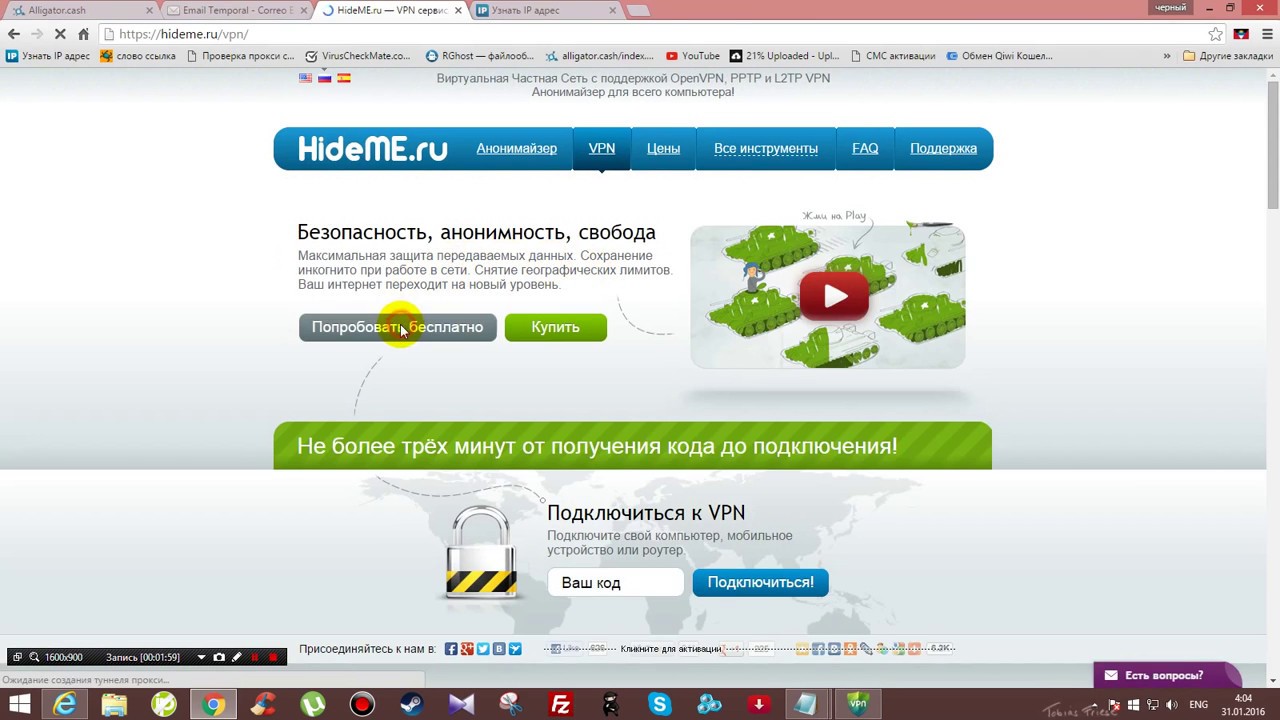This screenshot has height=720, width=1280.
Task: Open the Цены navigation item
Action: pyautogui.click(x=663, y=148)
